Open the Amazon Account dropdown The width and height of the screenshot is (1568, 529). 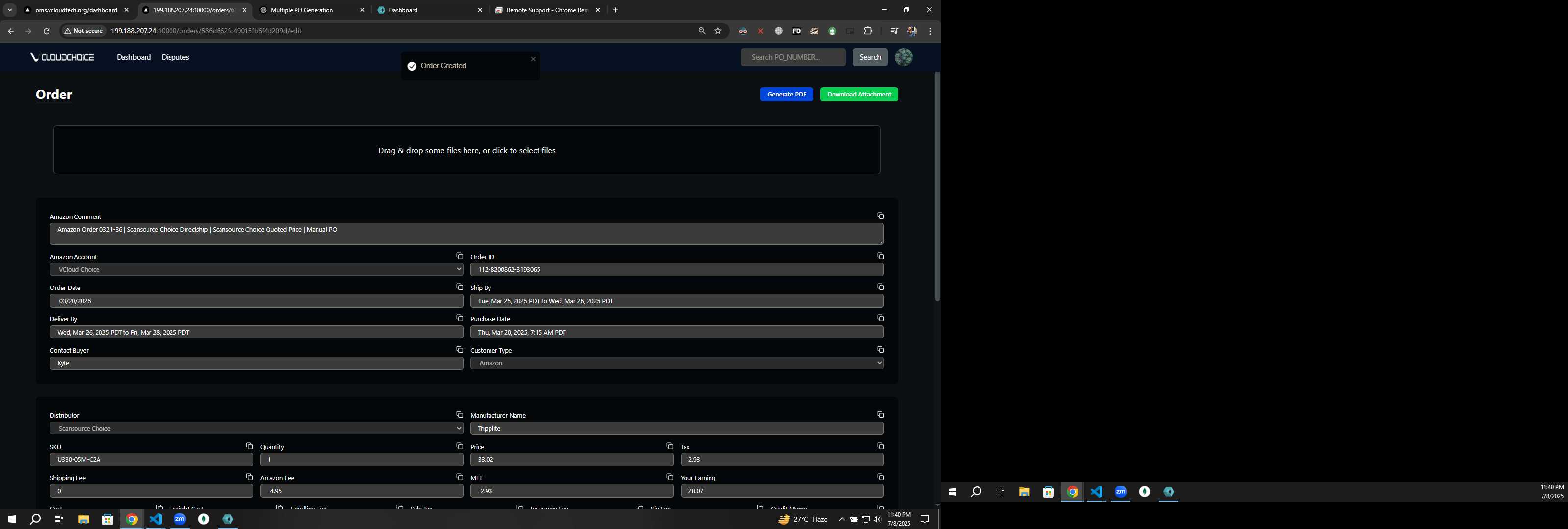pyautogui.click(x=256, y=270)
